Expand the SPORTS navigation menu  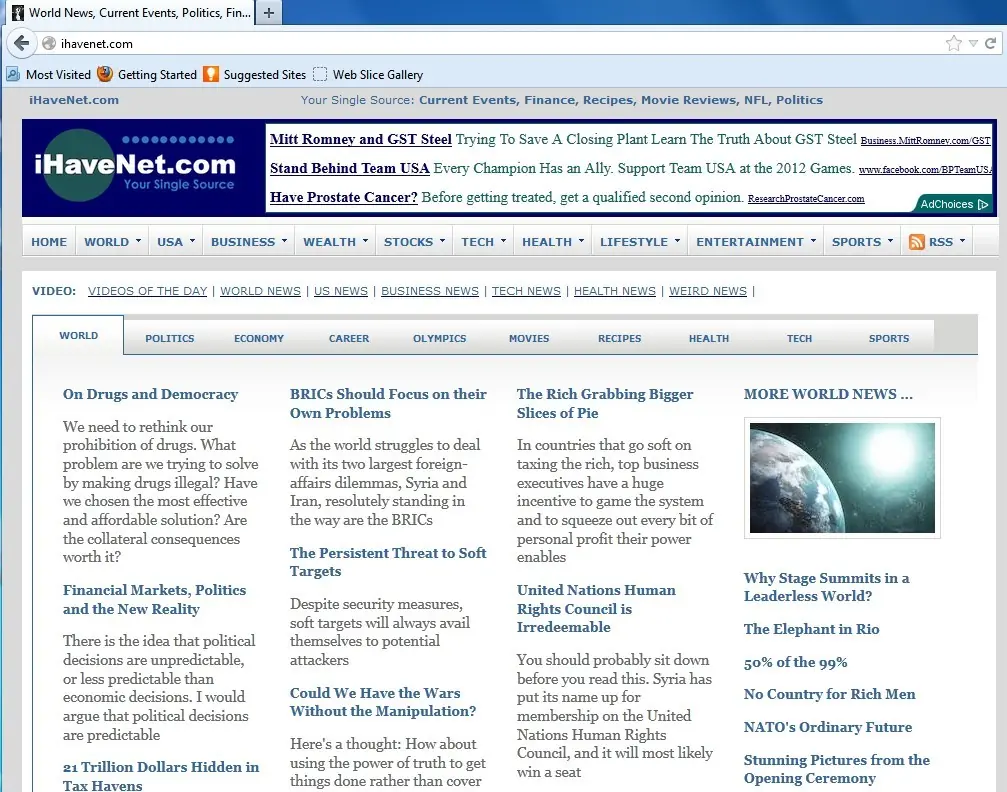click(x=862, y=242)
